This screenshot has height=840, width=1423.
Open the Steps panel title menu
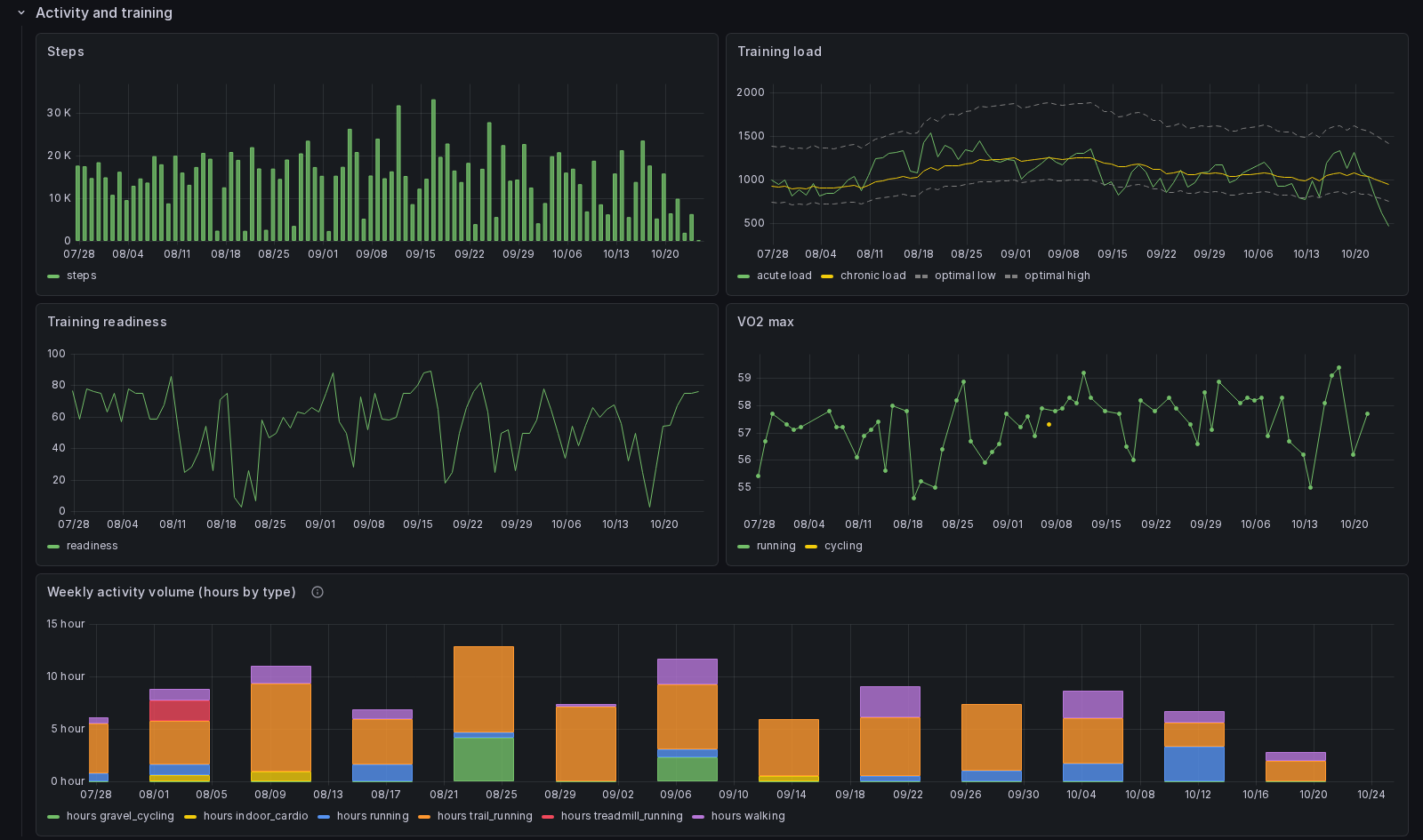[66, 52]
